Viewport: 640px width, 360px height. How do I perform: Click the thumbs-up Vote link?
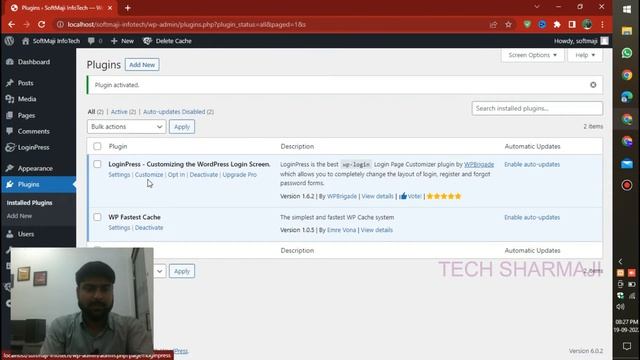click(410, 196)
